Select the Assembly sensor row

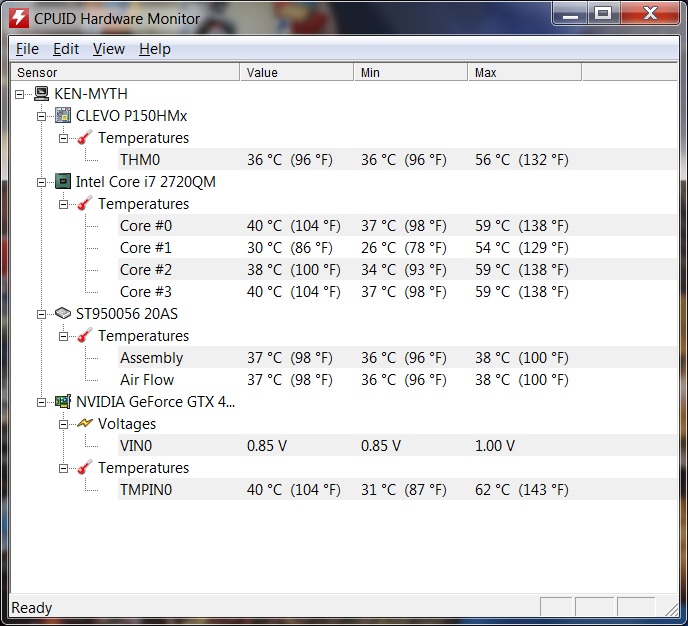397,358
